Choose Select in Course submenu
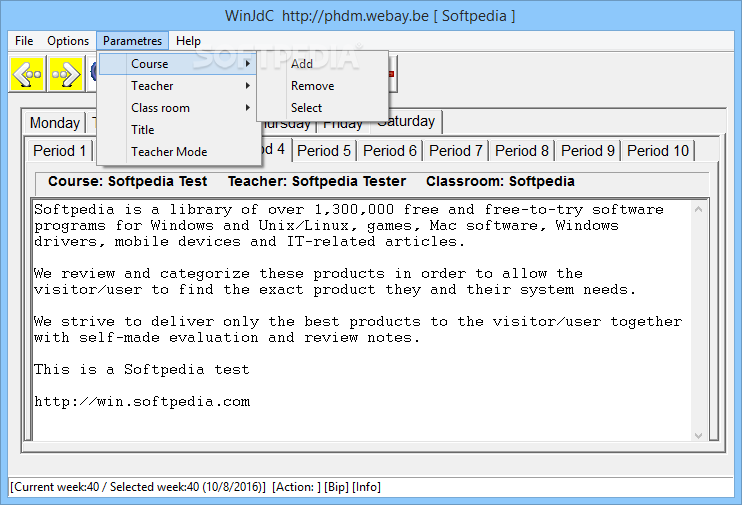Viewport: 742px width, 505px height. click(x=323, y=108)
